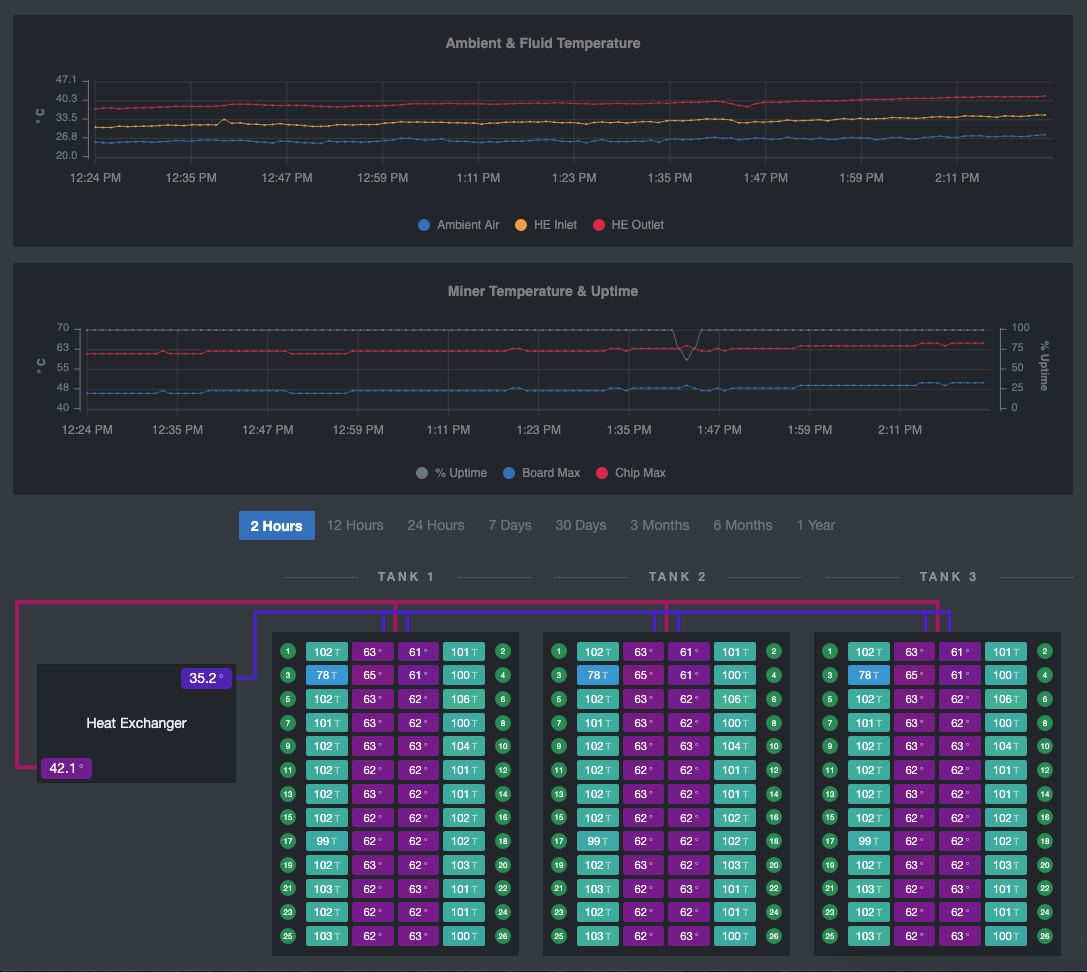Click miner badge 1 in Tank 1
The height and width of the screenshot is (972, 1087).
[287, 651]
